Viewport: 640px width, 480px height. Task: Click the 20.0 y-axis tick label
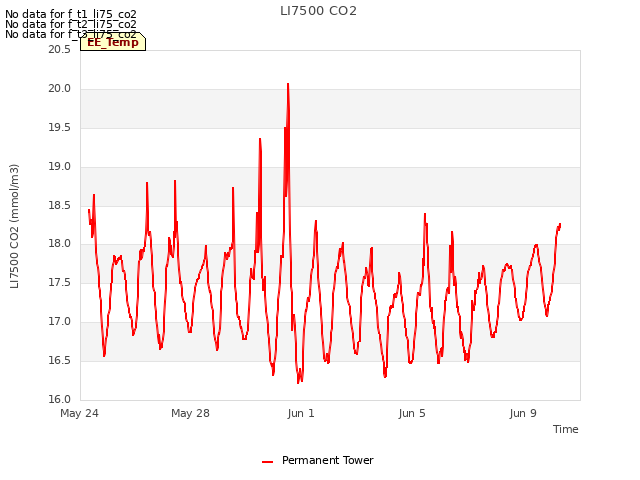coord(59,89)
